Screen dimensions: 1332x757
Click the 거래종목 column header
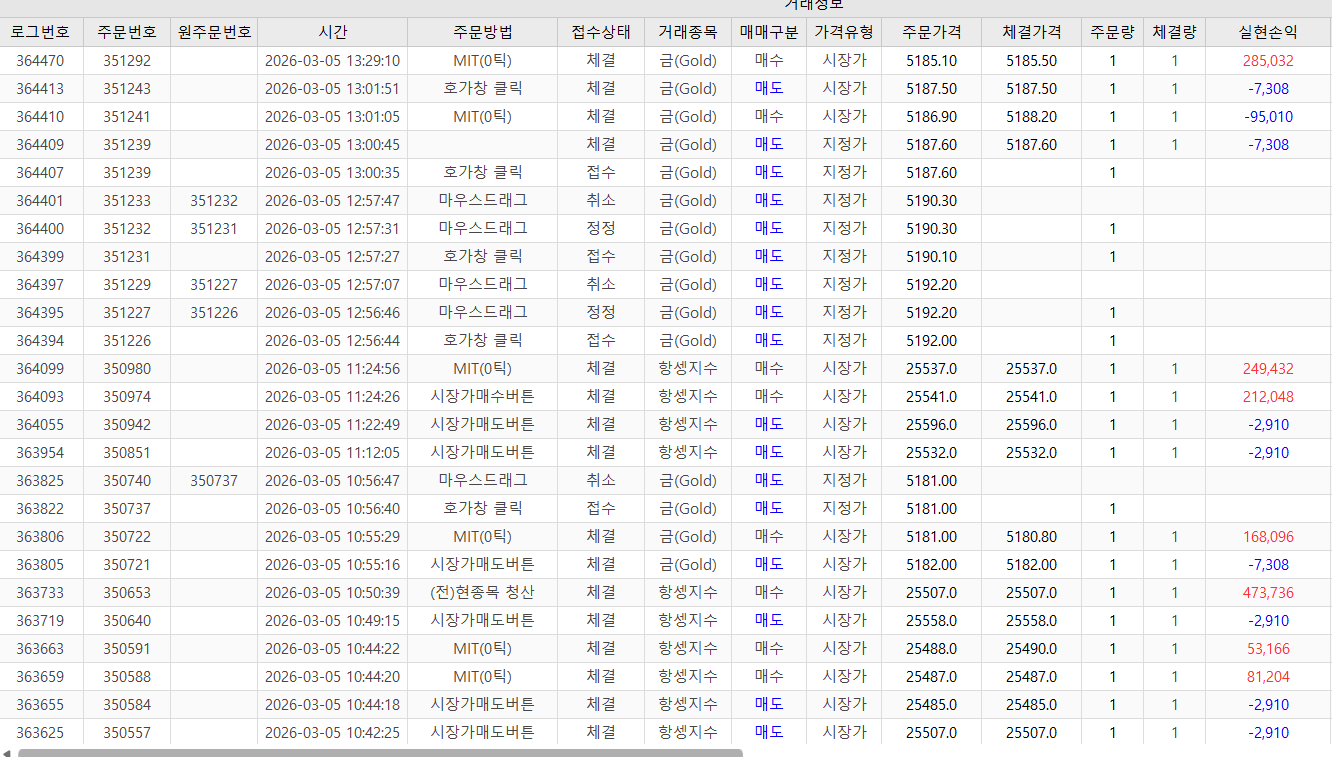pyautogui.click(x=687, y=32)
